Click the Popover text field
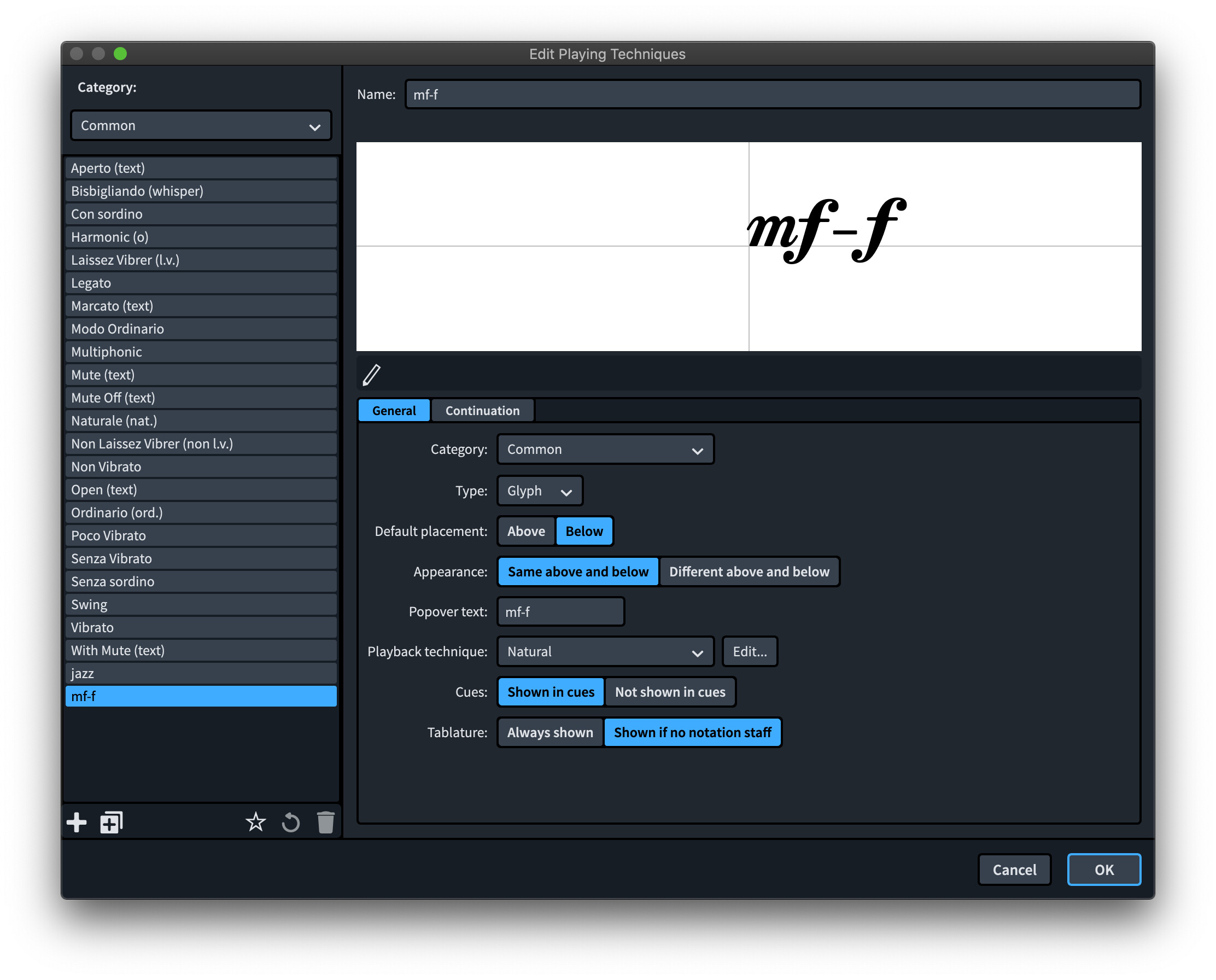The width and height of the screenshot is (1216, 980). (560, 611)
